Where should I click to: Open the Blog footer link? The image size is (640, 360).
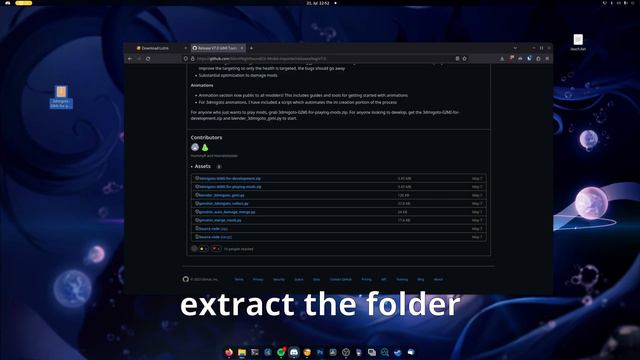click(421, 280)
